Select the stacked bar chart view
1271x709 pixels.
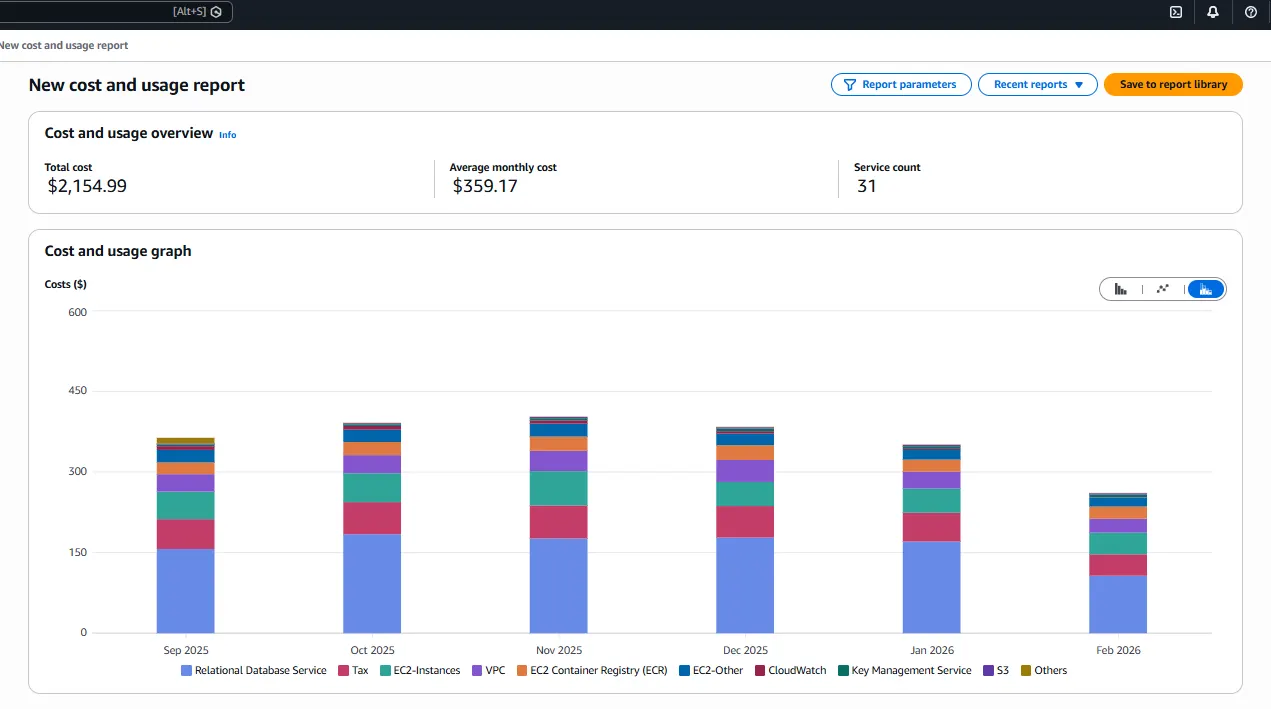[x=1205, y=289]
